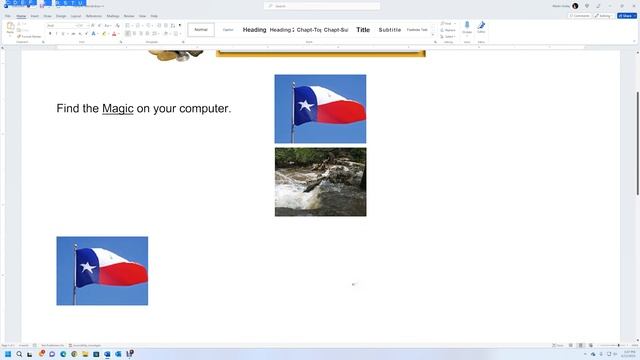Image resolution: width=640 pixels, height=360 pixels.
Task: Open the File tab
Action: pos(8,16)
